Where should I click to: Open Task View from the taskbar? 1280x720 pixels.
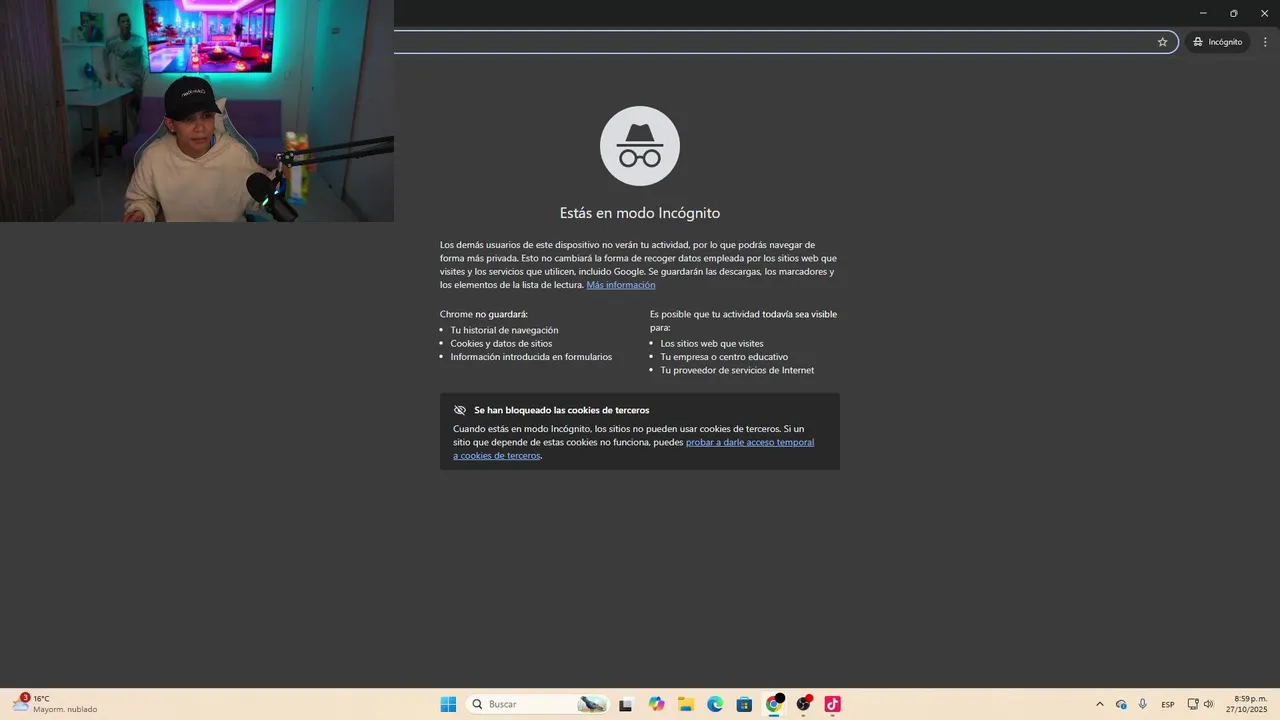coord(626,704)
